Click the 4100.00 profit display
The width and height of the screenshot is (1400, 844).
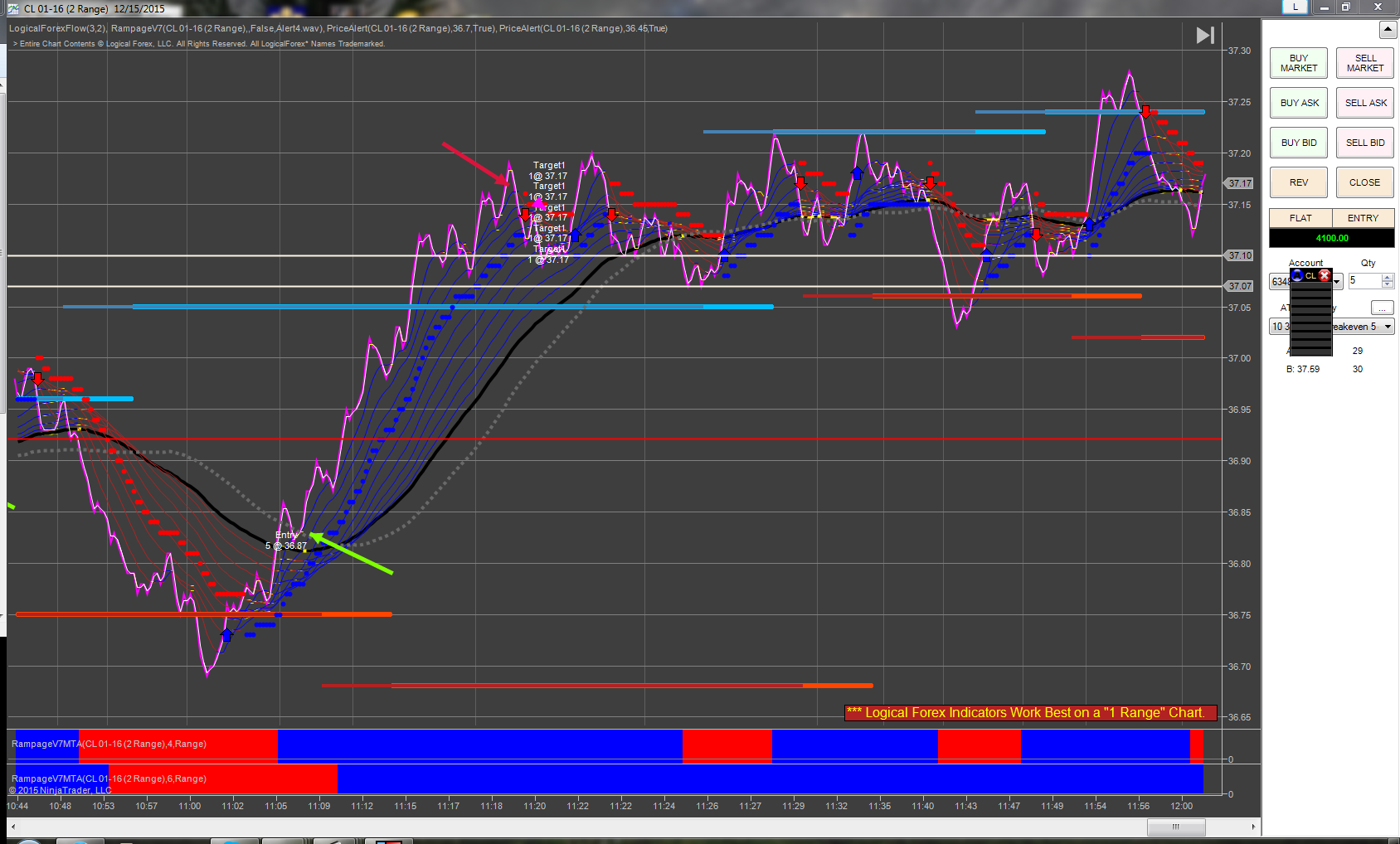[1332, 238]
